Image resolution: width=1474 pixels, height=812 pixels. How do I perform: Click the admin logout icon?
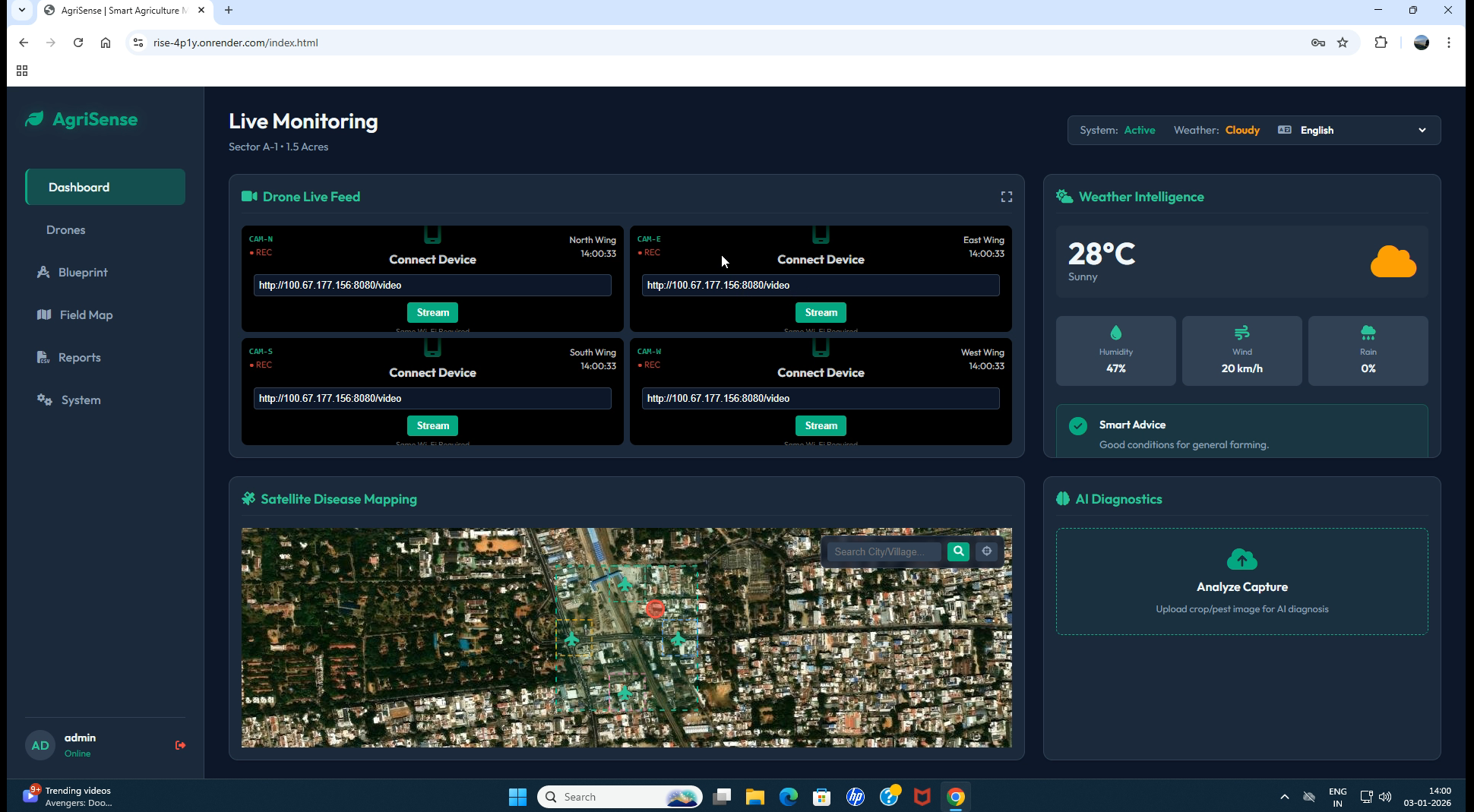[180, 745]
